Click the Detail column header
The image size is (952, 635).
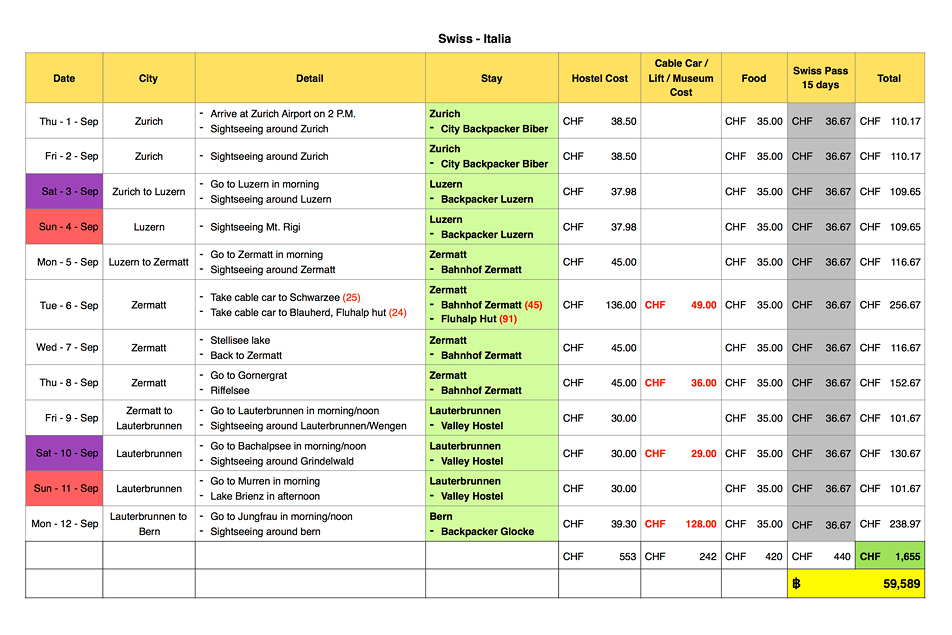point(310,78)
